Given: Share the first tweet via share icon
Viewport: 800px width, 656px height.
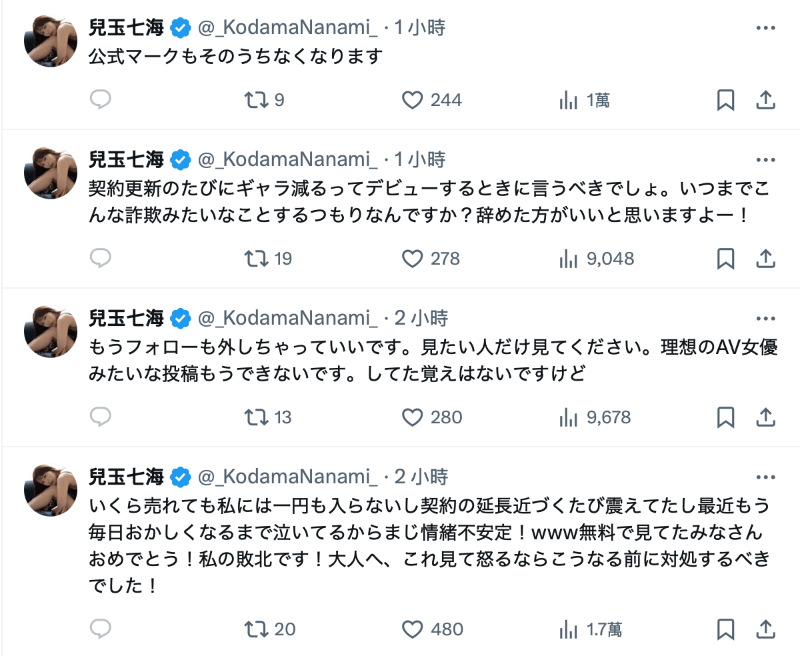Looking at the screenshot, I should 767,100.
